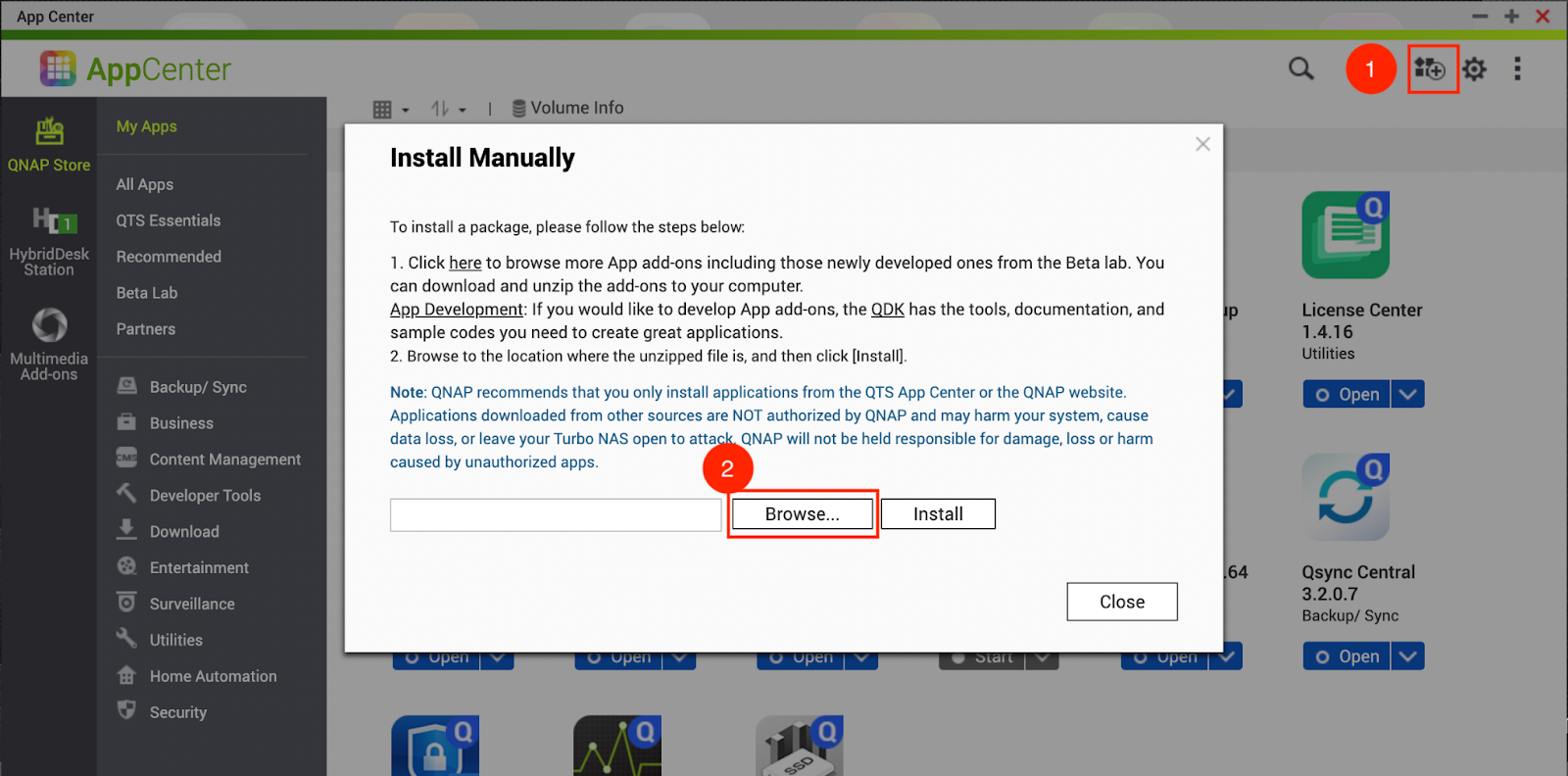Click the grid view mode icon
1568x776 pixels.
point(382,109)
